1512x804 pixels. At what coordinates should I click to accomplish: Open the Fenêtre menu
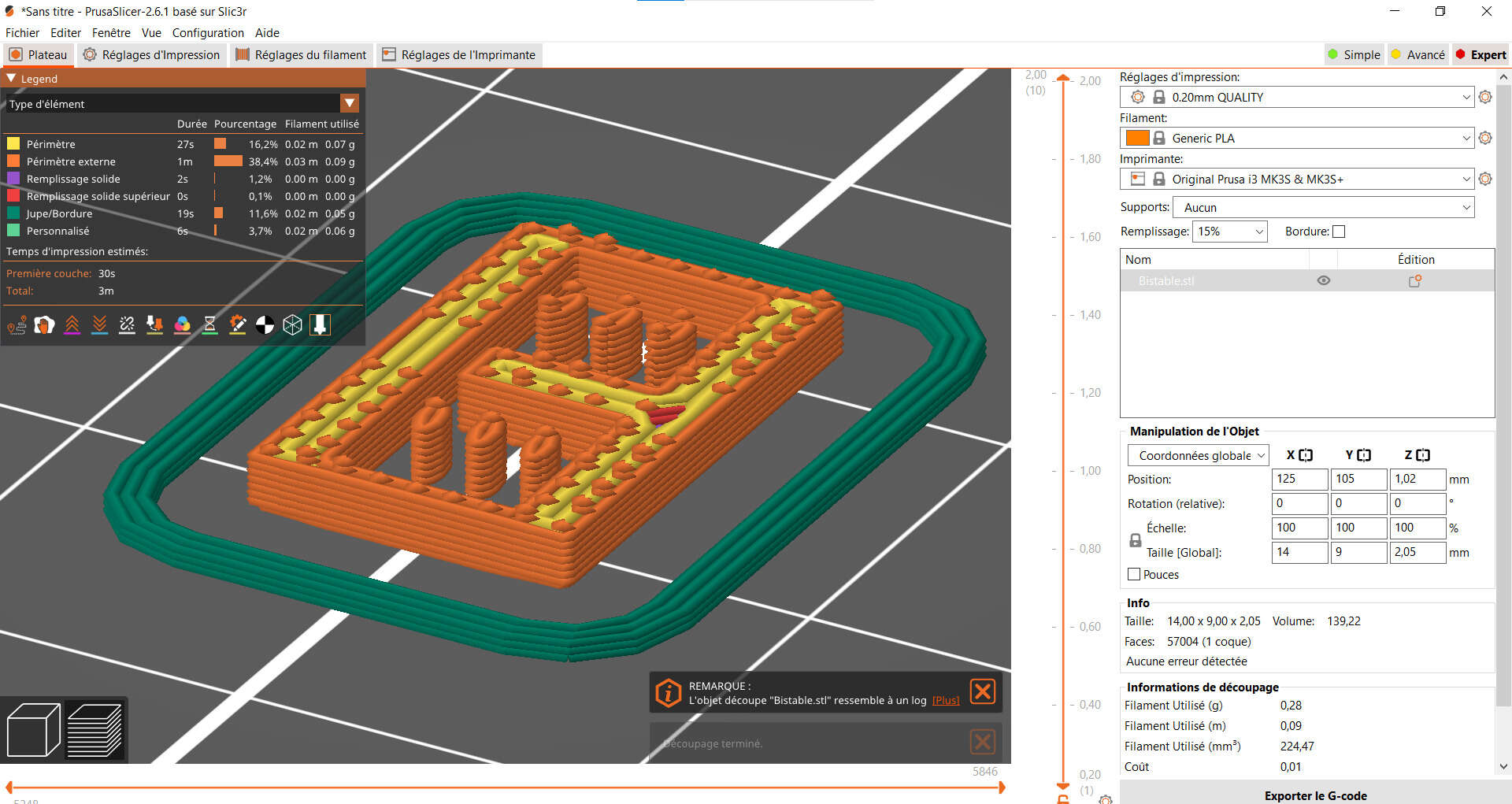pos(111,32)
